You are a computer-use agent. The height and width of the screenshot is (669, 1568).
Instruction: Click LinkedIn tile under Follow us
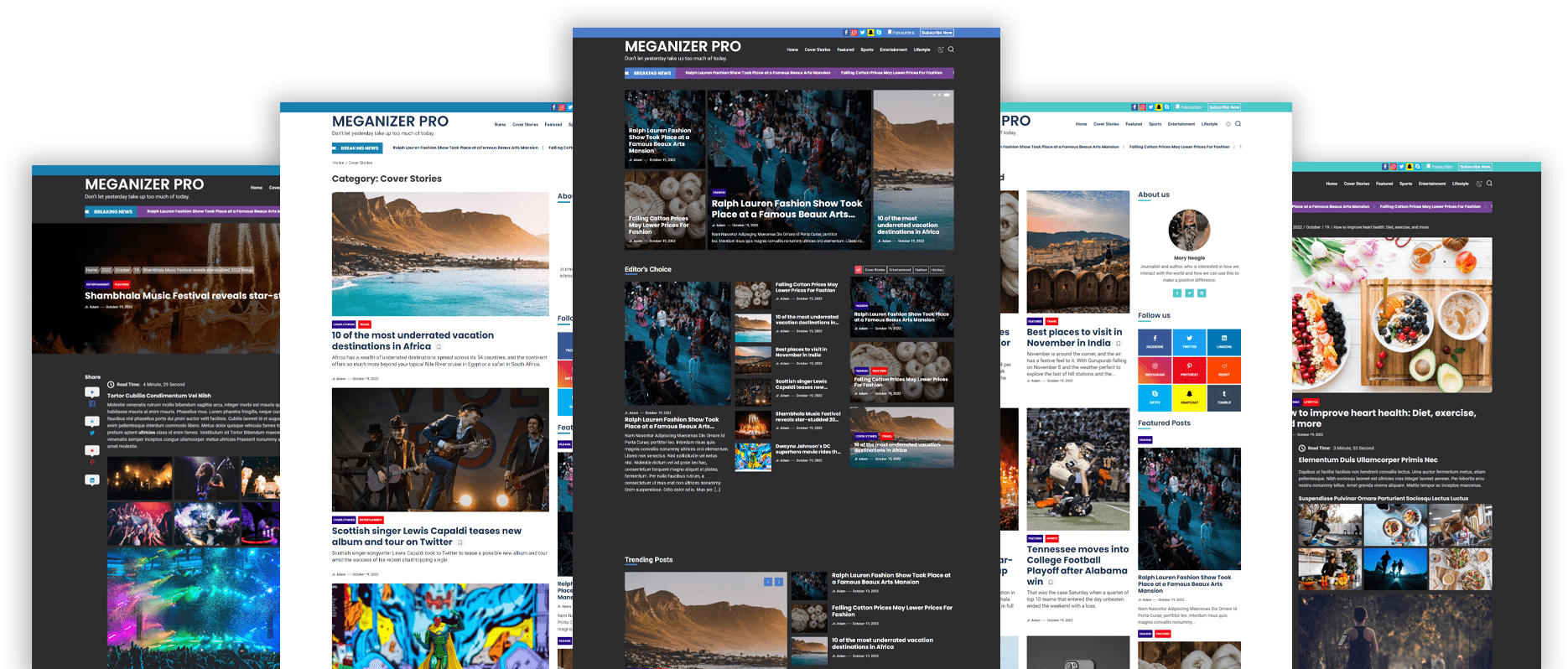pyautogui.click(x=1224, y=342)
